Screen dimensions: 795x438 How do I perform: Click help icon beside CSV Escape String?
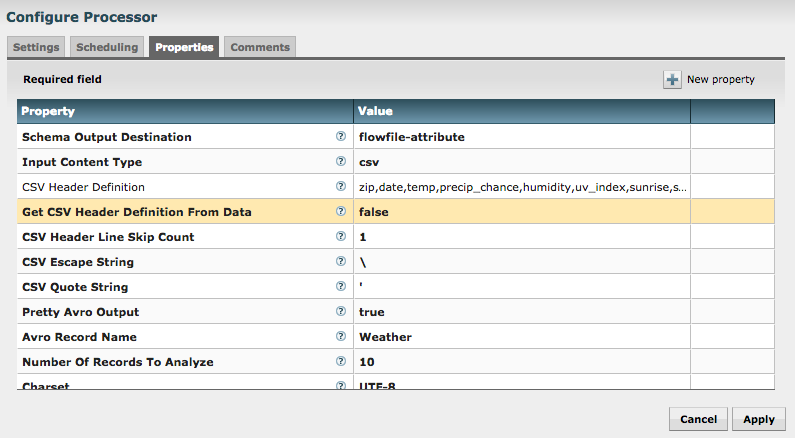(341, 261)
